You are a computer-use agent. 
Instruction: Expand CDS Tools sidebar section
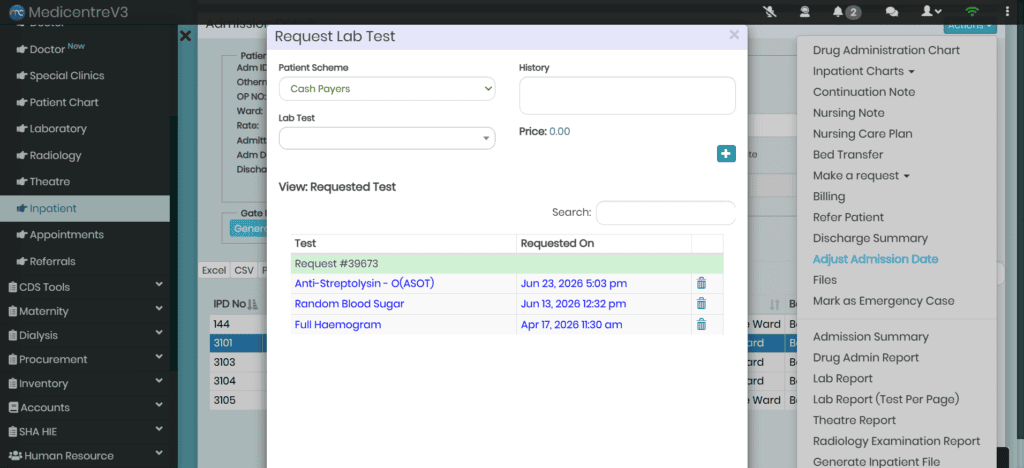(x=85, y=287)
